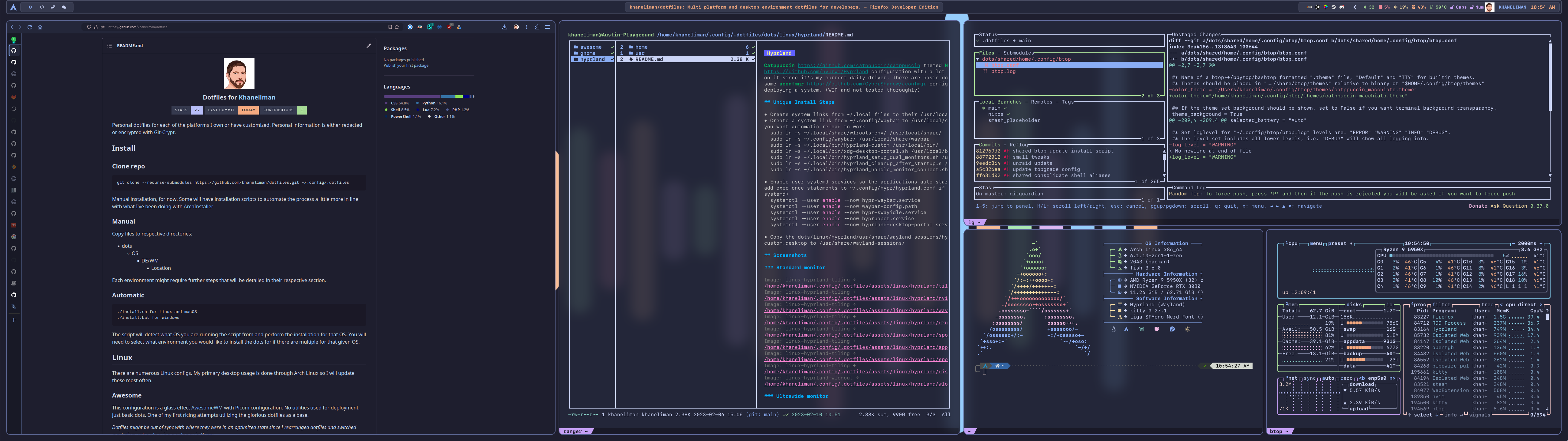Open the Git-Crypt link
This screenshot has width=1568, height=441.
[164, 132]
